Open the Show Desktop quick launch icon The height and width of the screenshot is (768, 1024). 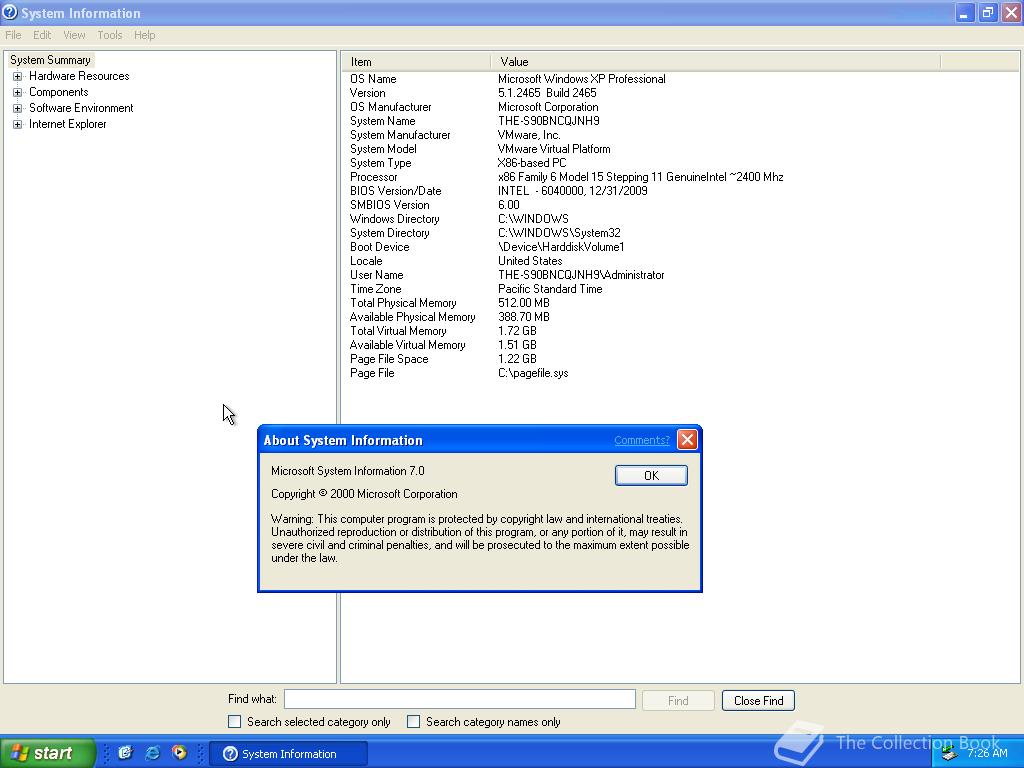[x=125, y=753]
